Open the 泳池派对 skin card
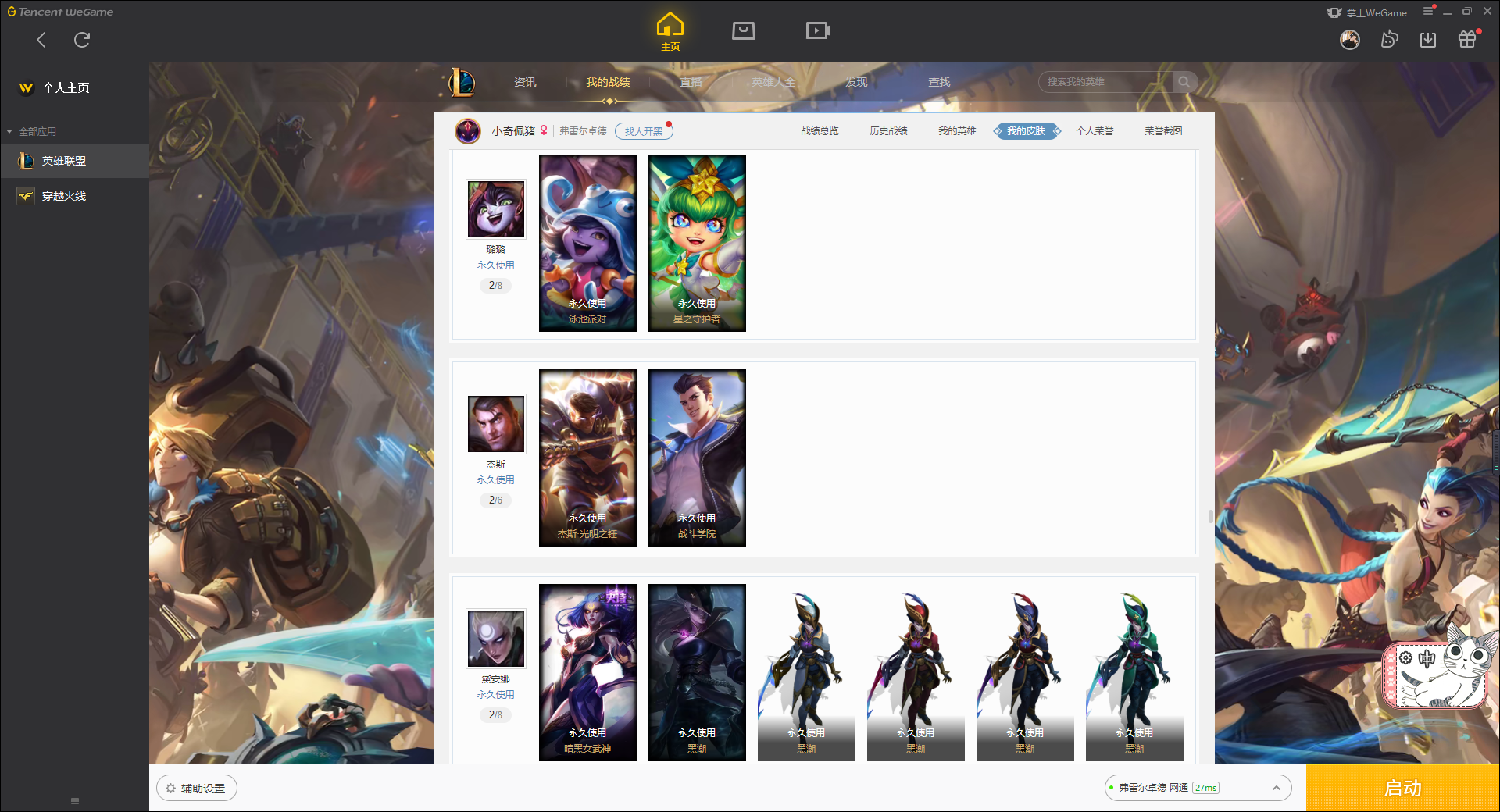 (587, 243)
